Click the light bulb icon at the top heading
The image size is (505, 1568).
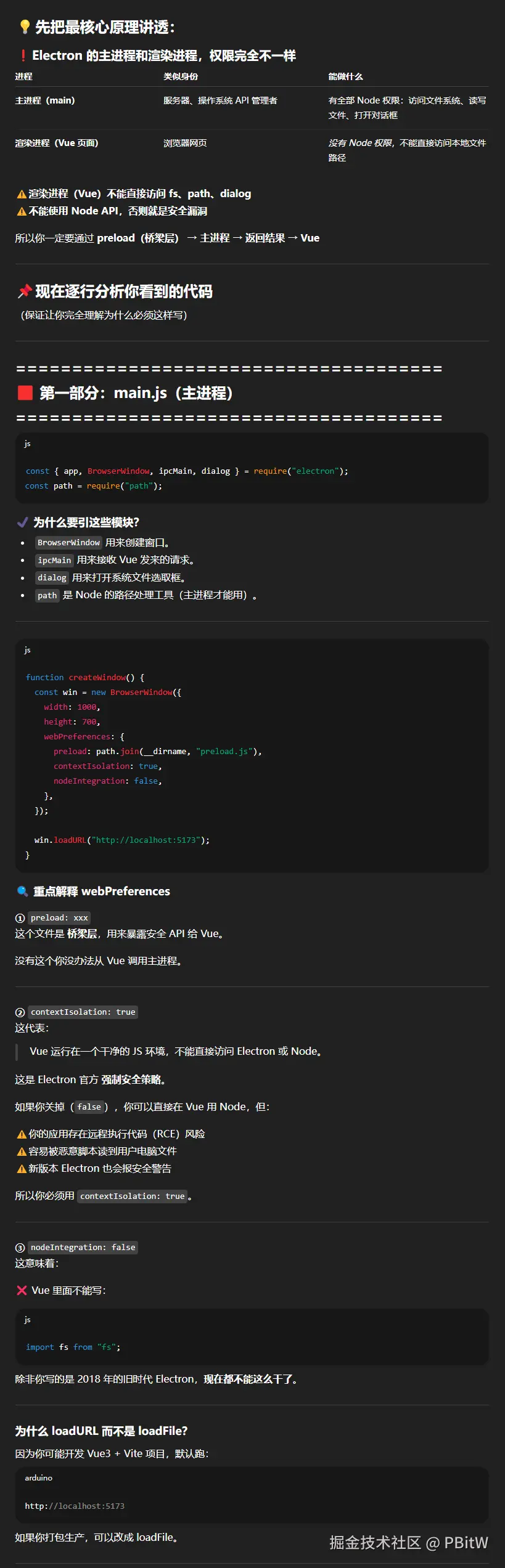click(x=25, y=27)
